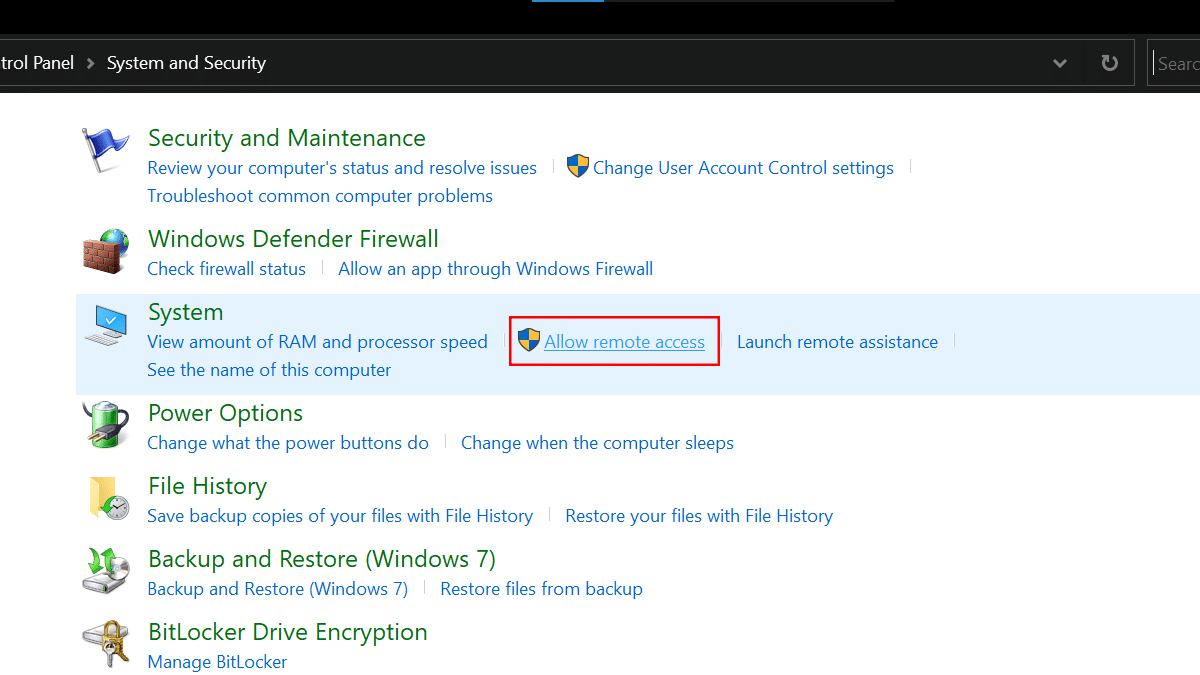Click the Control Panel search box
1200x675 pixels.
tap(1178, 63)
